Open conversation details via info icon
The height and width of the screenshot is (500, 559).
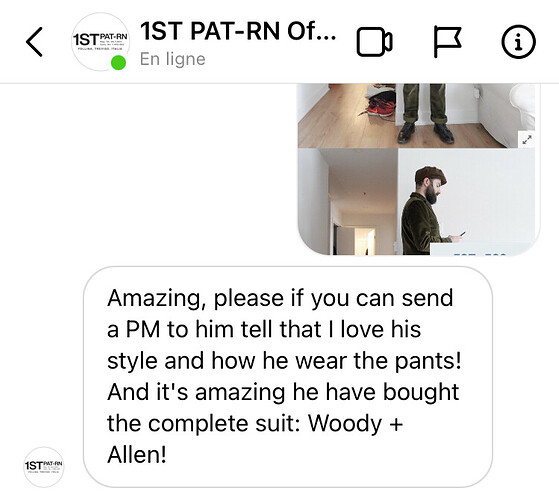[x=518, y=42]
